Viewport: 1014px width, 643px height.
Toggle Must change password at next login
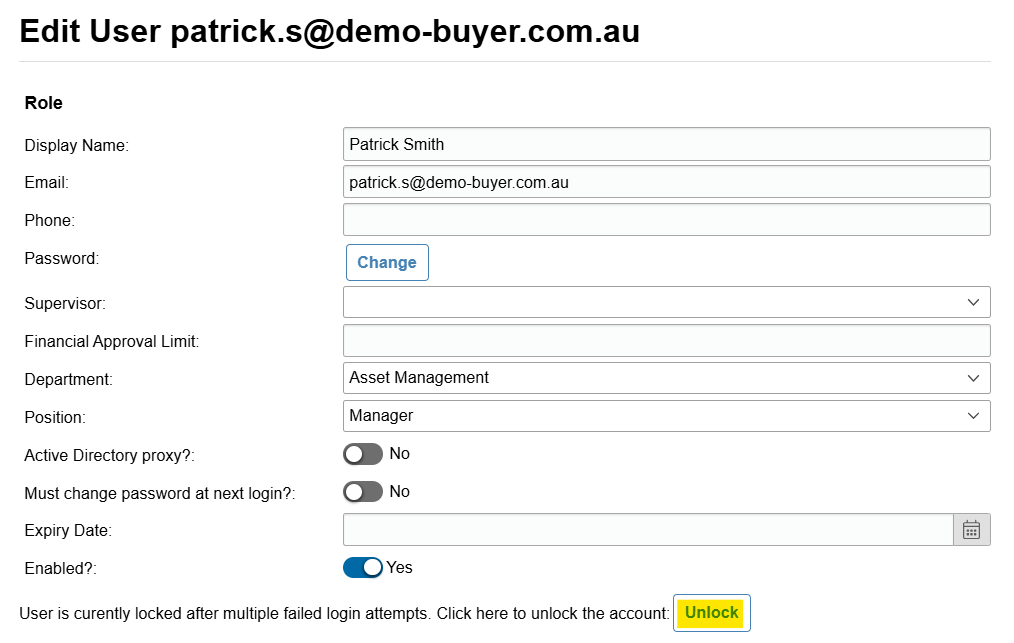tap(363, 492)
